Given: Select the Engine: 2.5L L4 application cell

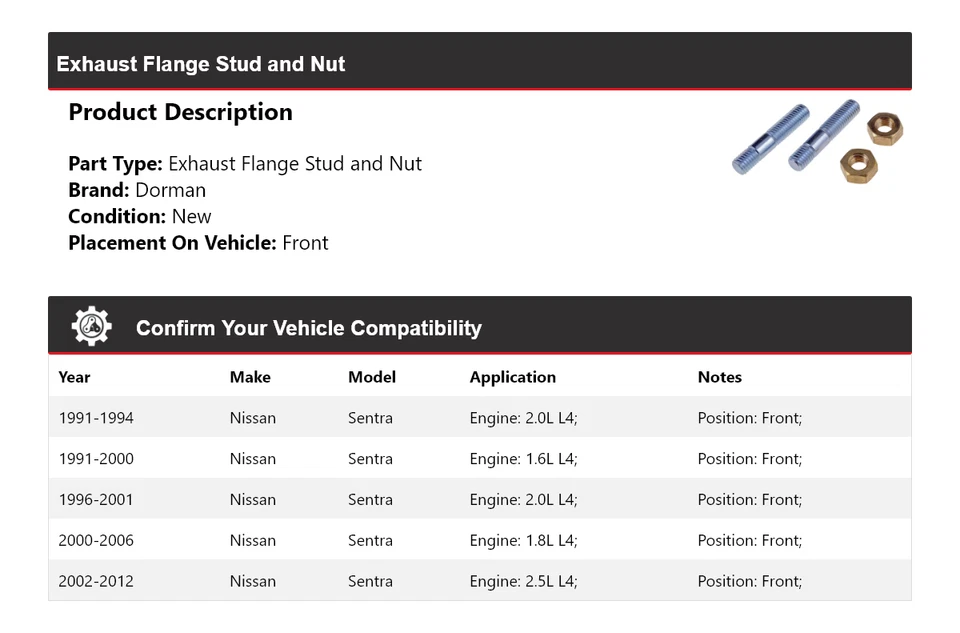Looking at the screenshot, I should point(523,581).
